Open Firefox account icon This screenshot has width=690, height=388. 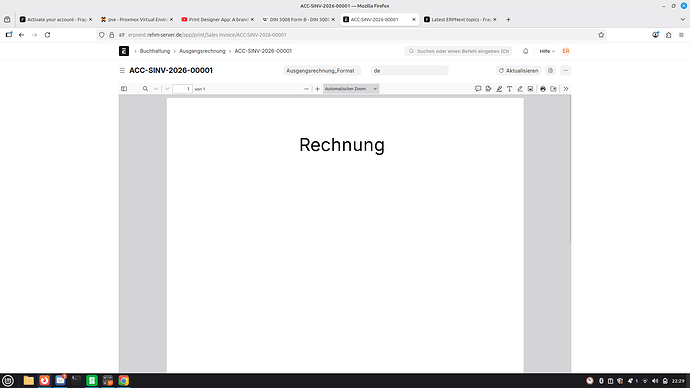(x=656, y=35)
